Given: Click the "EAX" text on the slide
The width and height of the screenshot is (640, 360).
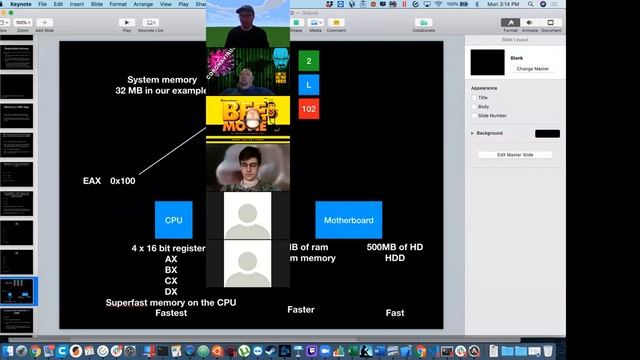Looking at the screenshot, I should 92,181.
